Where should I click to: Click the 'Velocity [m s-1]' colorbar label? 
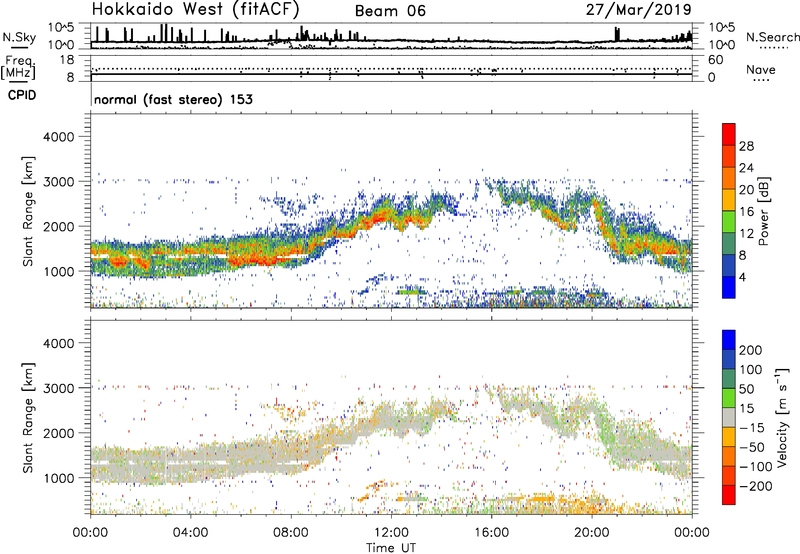pos(782,417)
